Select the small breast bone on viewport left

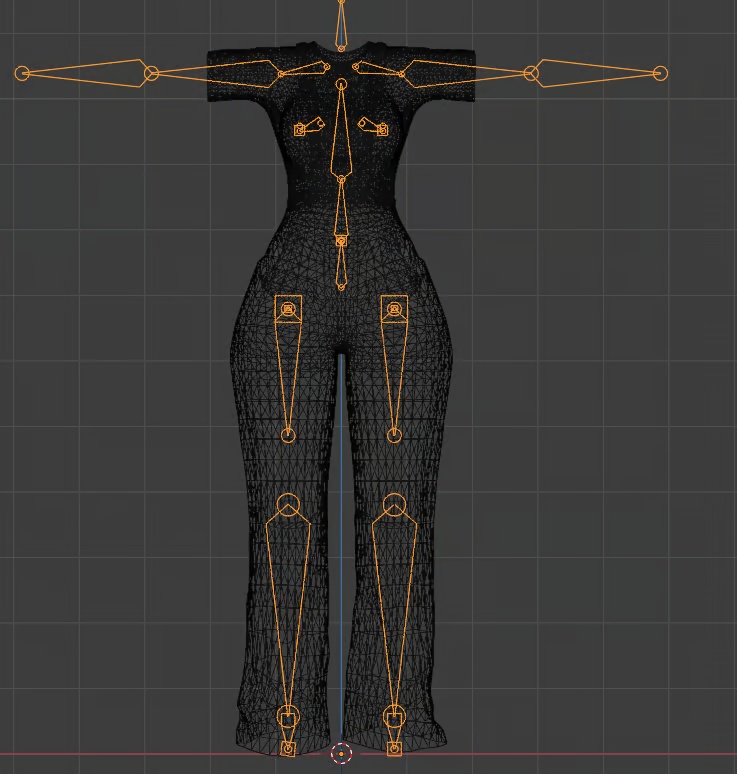tap(311, 126)
